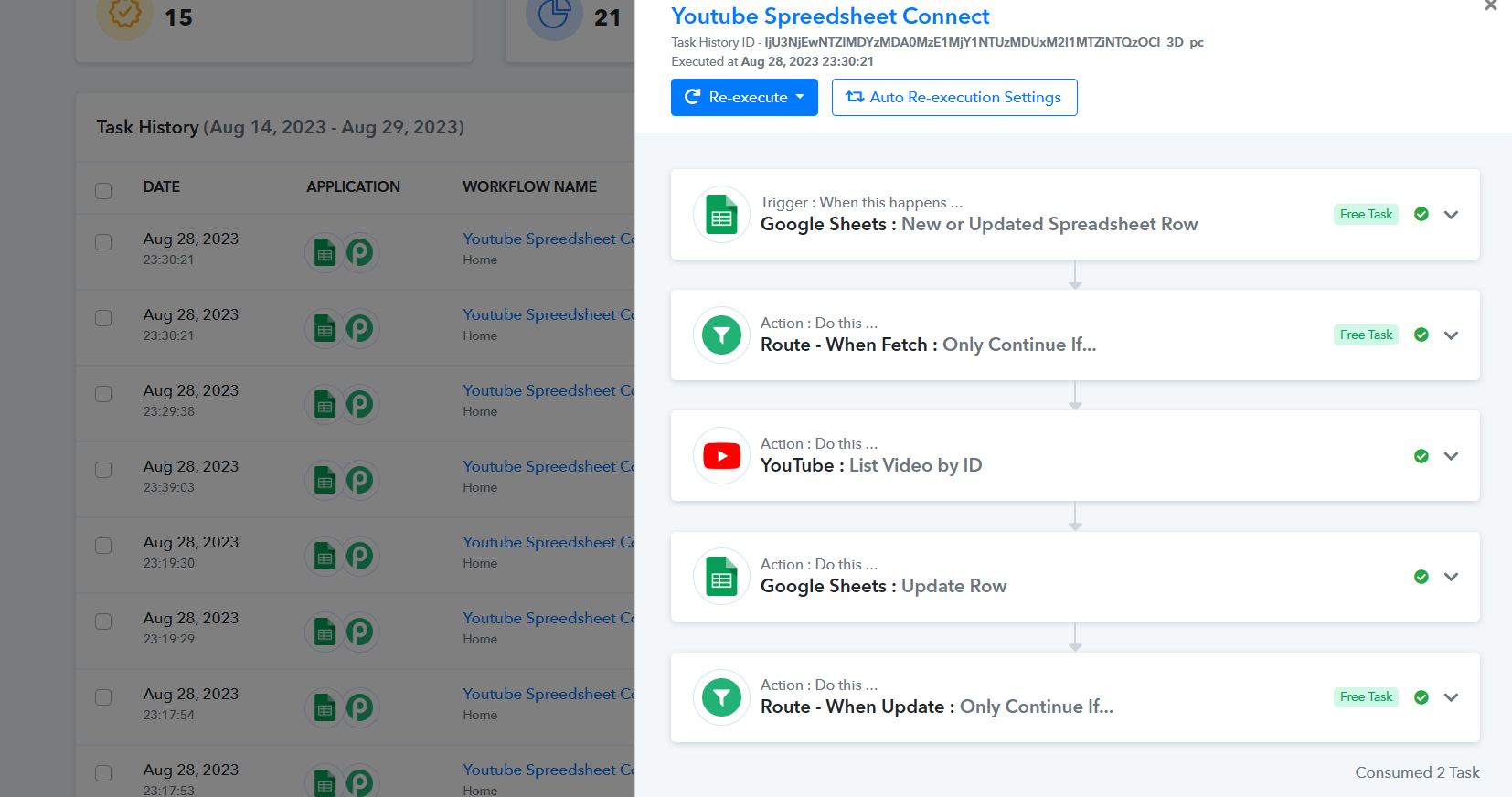1512x797 pixels.
Task: Click the success check on YouTube List Video step
Action: pos(1421,456)
